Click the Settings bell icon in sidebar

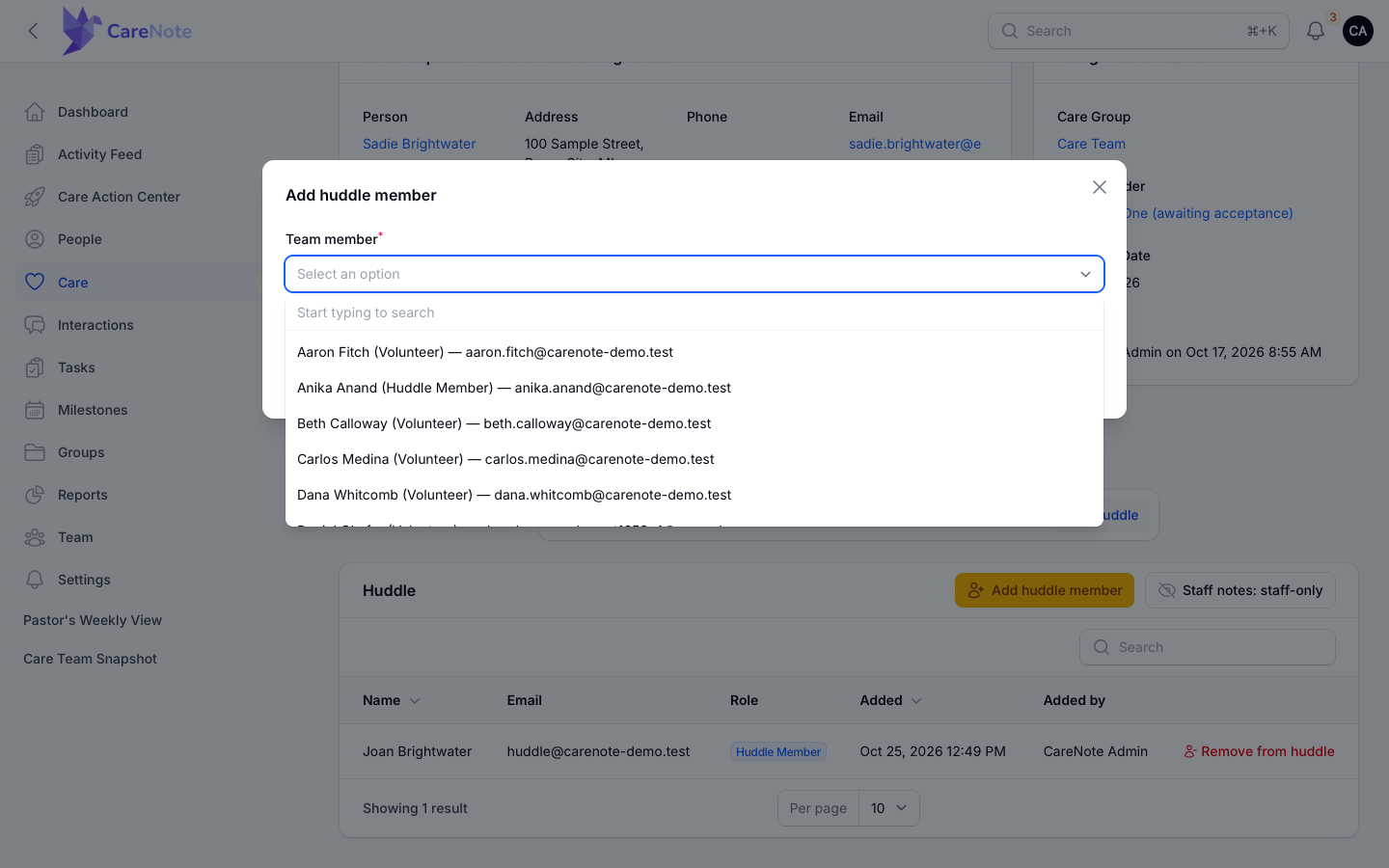point(35,580)
